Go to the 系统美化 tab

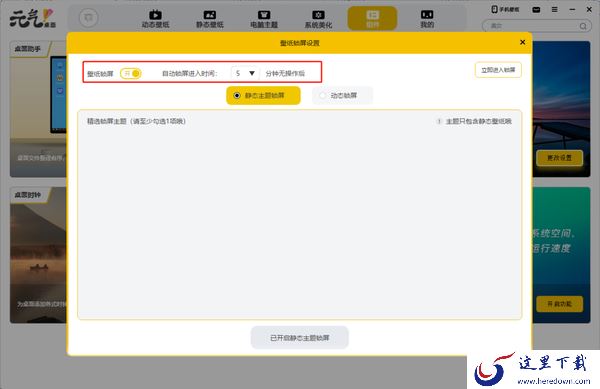(x=318, y=19)
